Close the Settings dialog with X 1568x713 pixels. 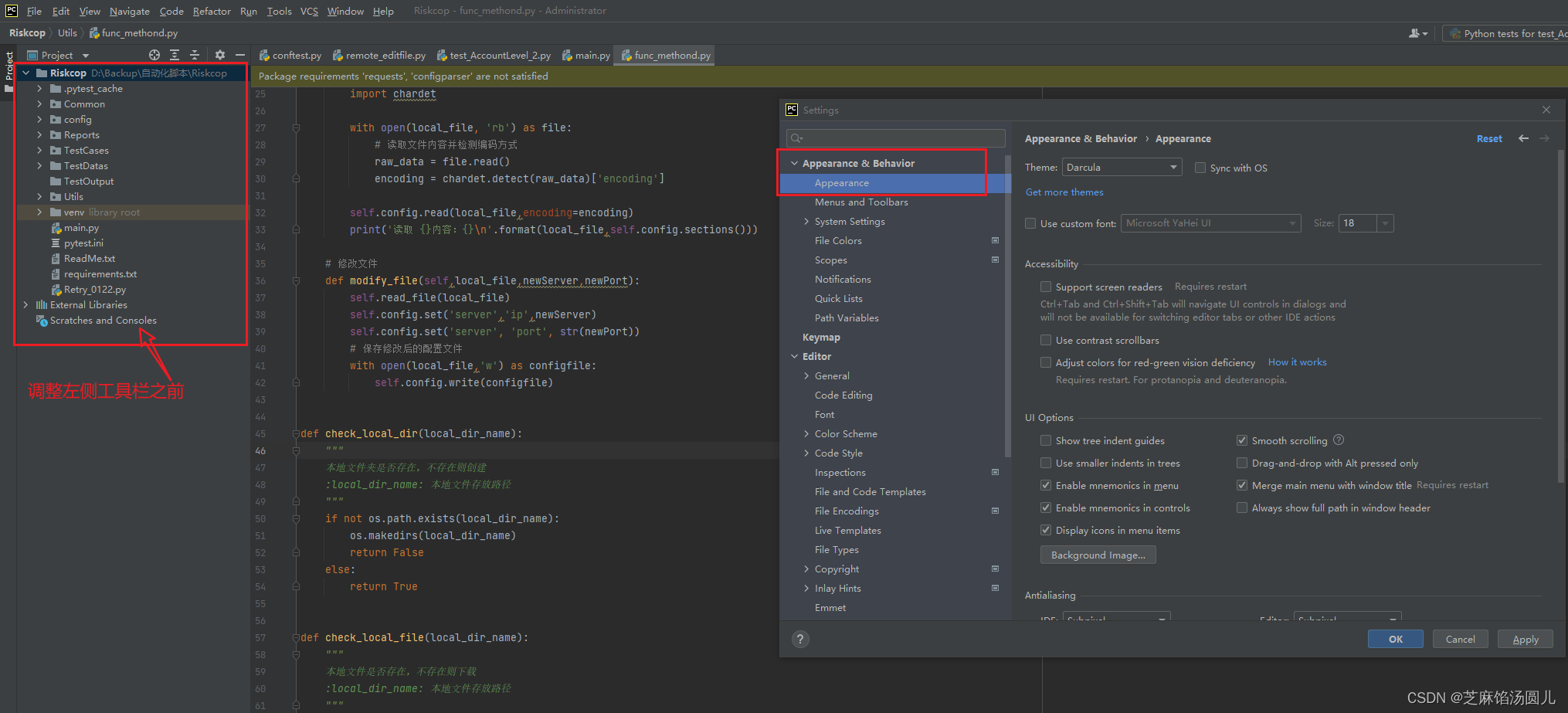point(1546,110)
